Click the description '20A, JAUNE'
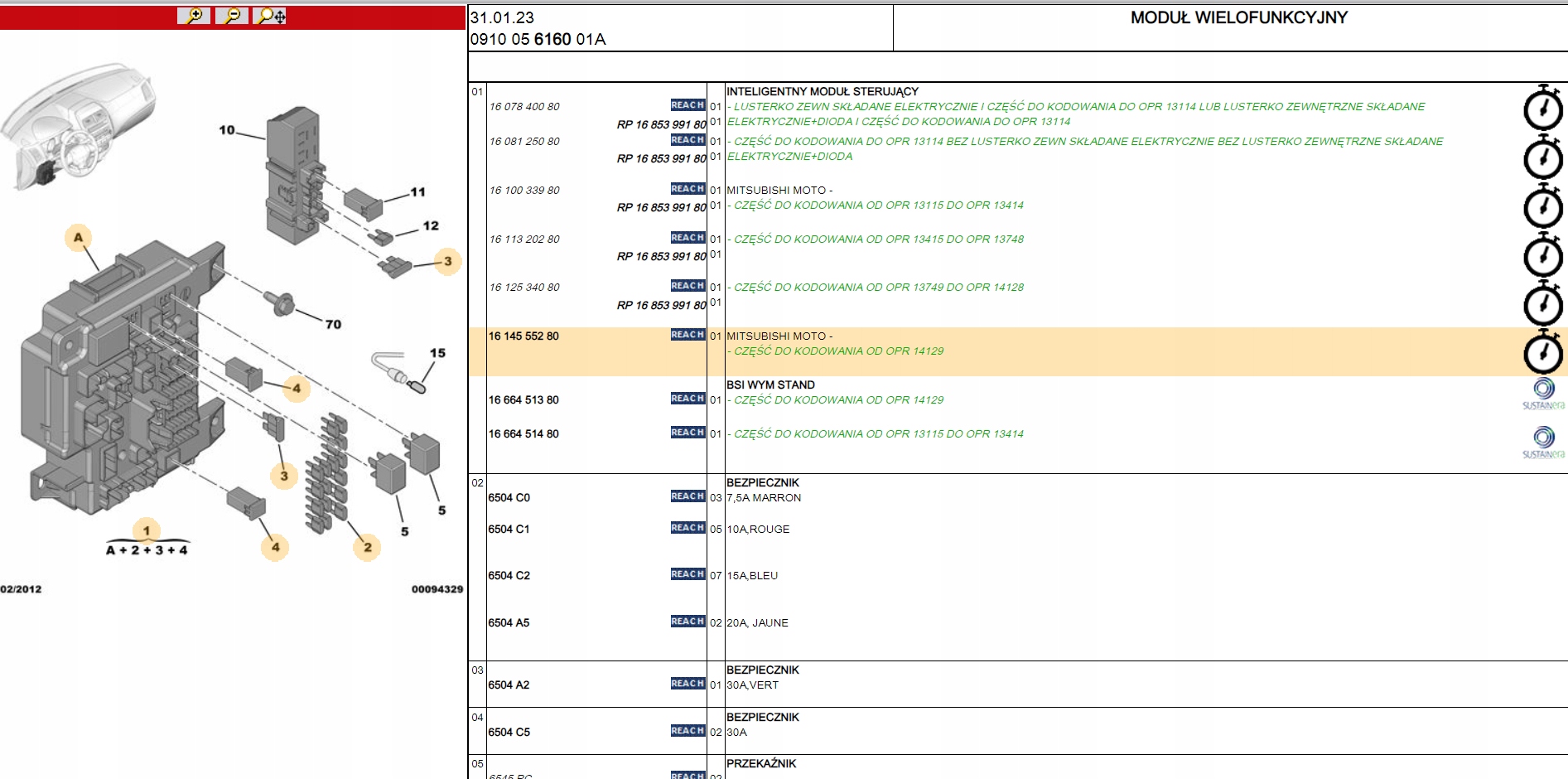Image resolution: width=1568 pixels, height=779 pixels. point(757,623)
